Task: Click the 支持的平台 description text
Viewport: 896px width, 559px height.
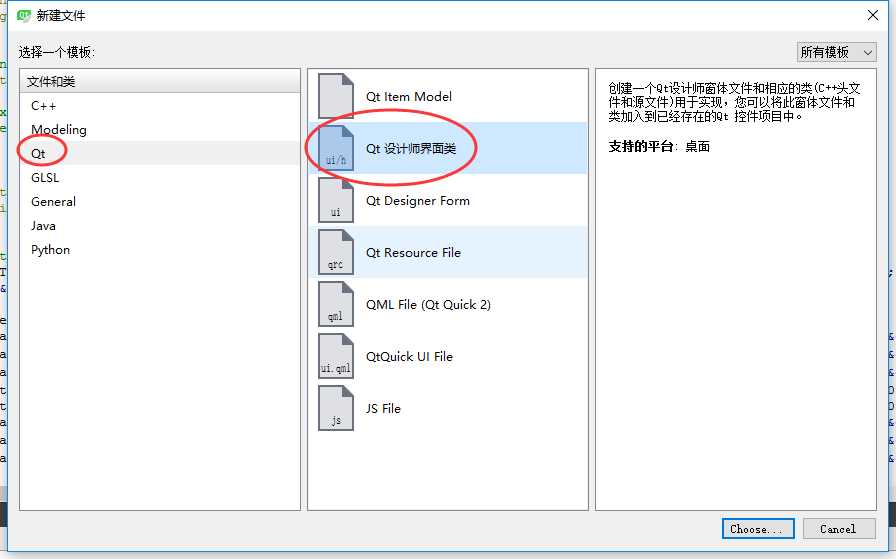Action: (x=659, y=146)
